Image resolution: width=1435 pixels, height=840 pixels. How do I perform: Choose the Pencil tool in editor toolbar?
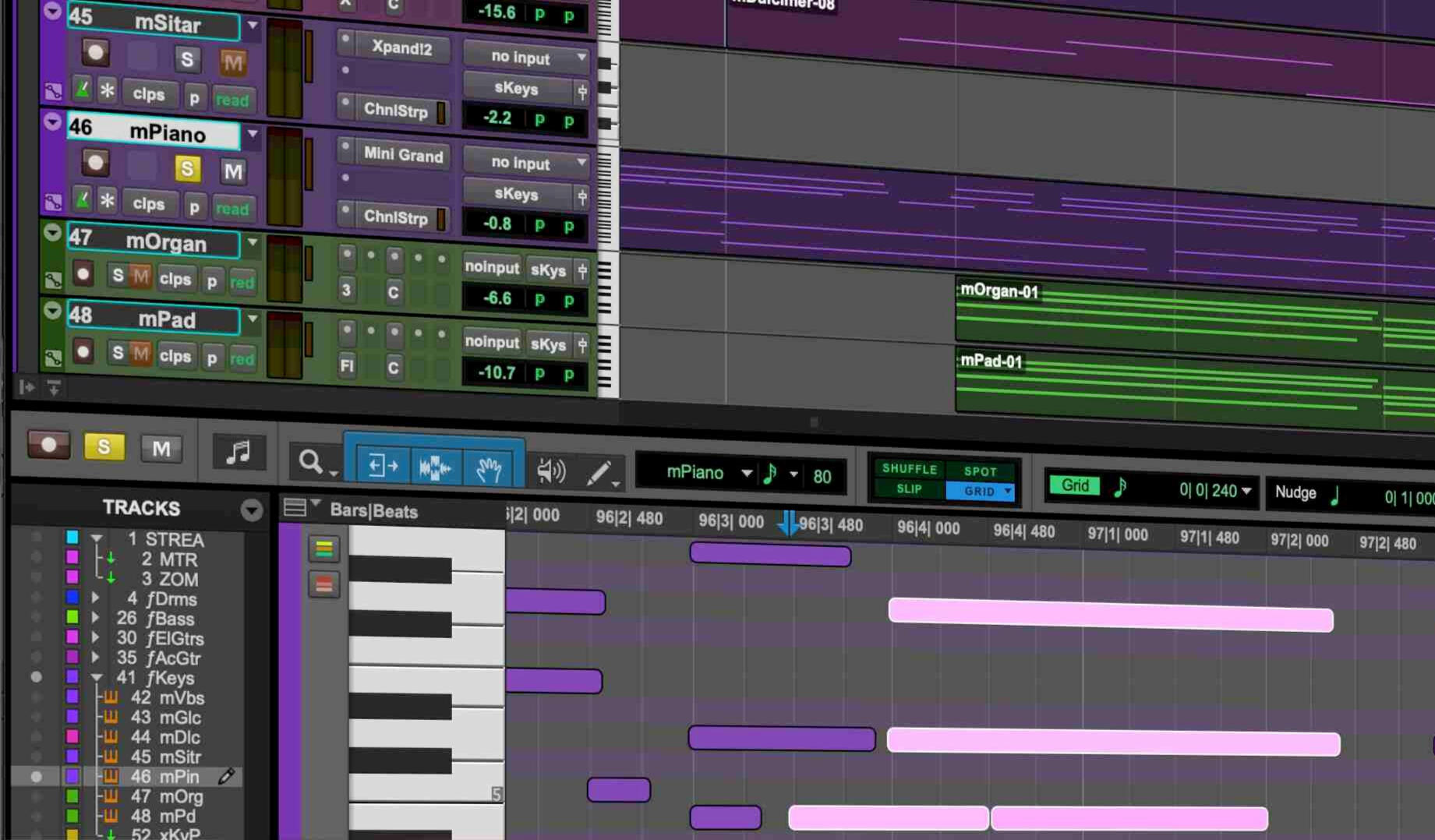(x=599, y=473)
